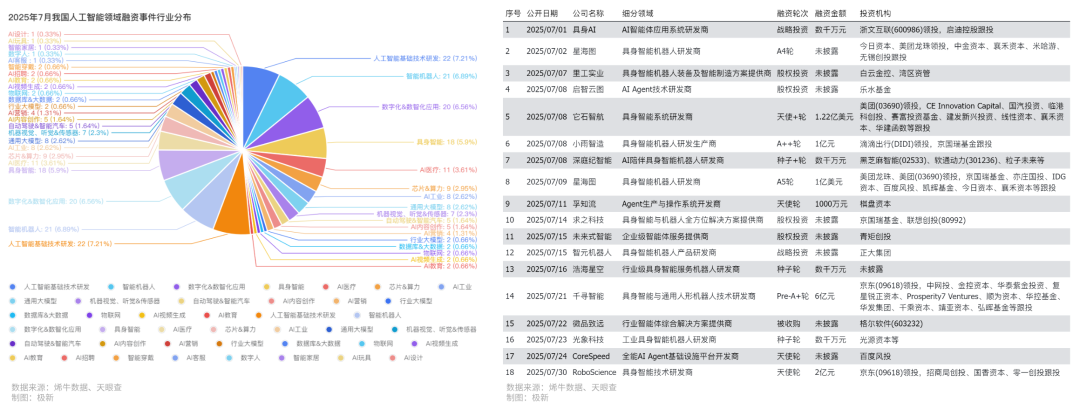Select company name CoreSpeed

tap(590, 356)
